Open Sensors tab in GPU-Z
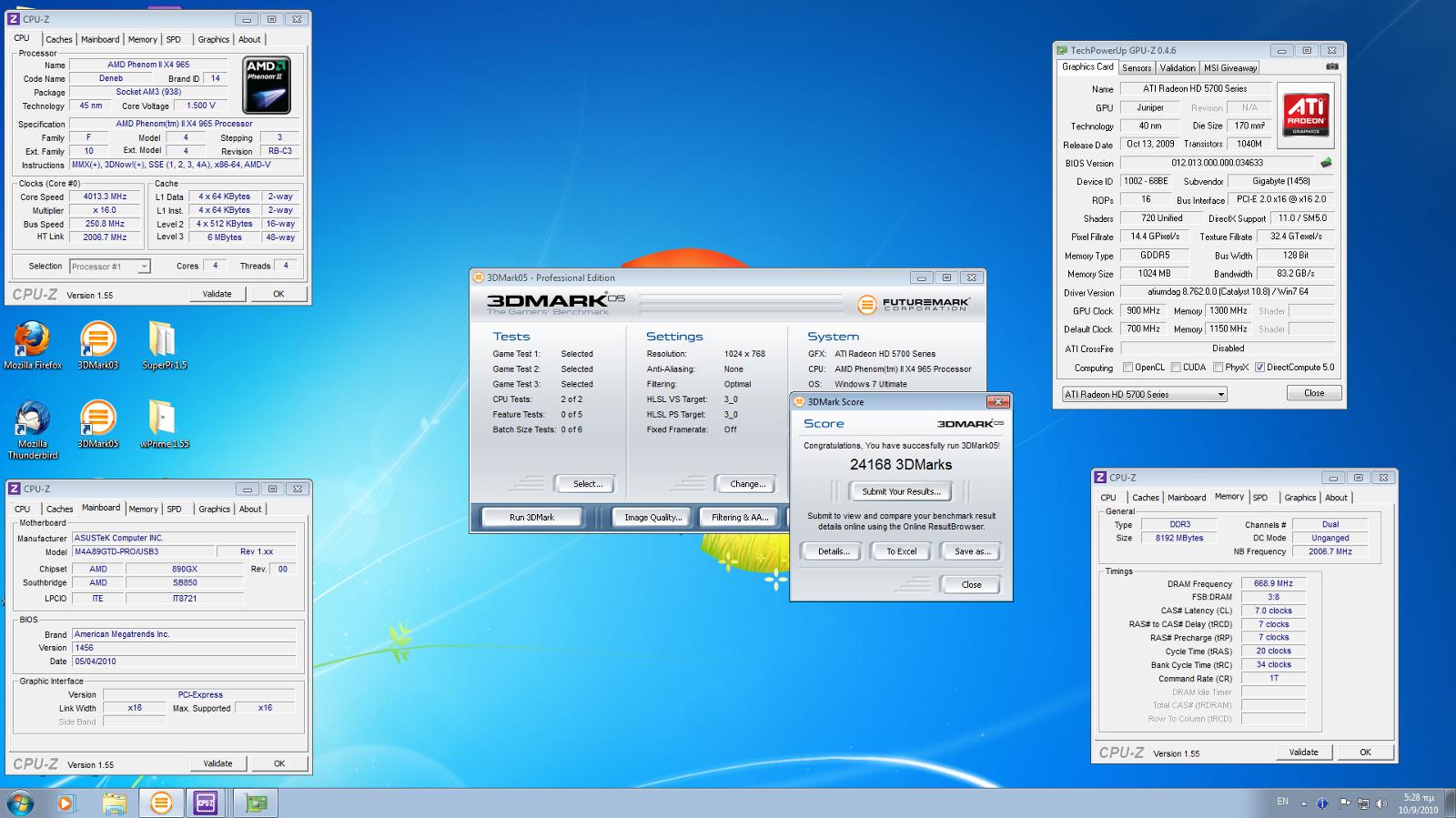Image resolution: width=1456 pixels, height=818 pixels. [1137, 67]
